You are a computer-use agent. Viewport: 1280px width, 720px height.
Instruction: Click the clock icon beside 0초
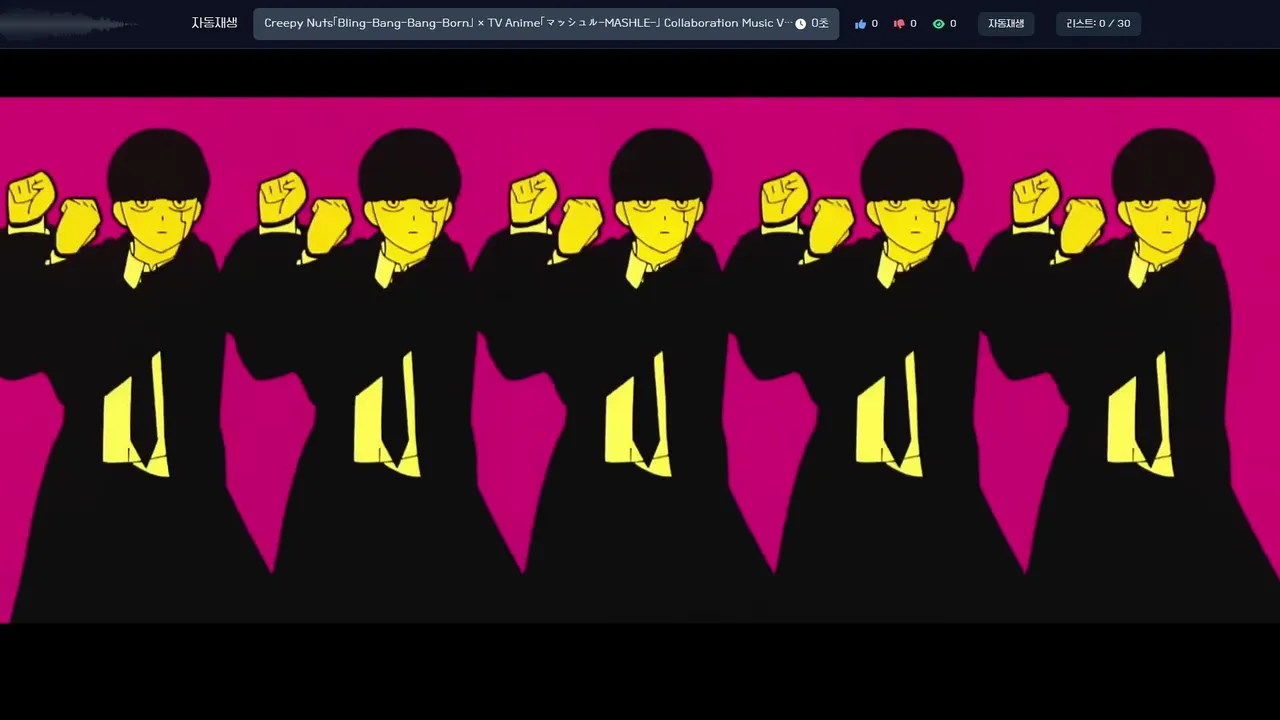(800, 24)
